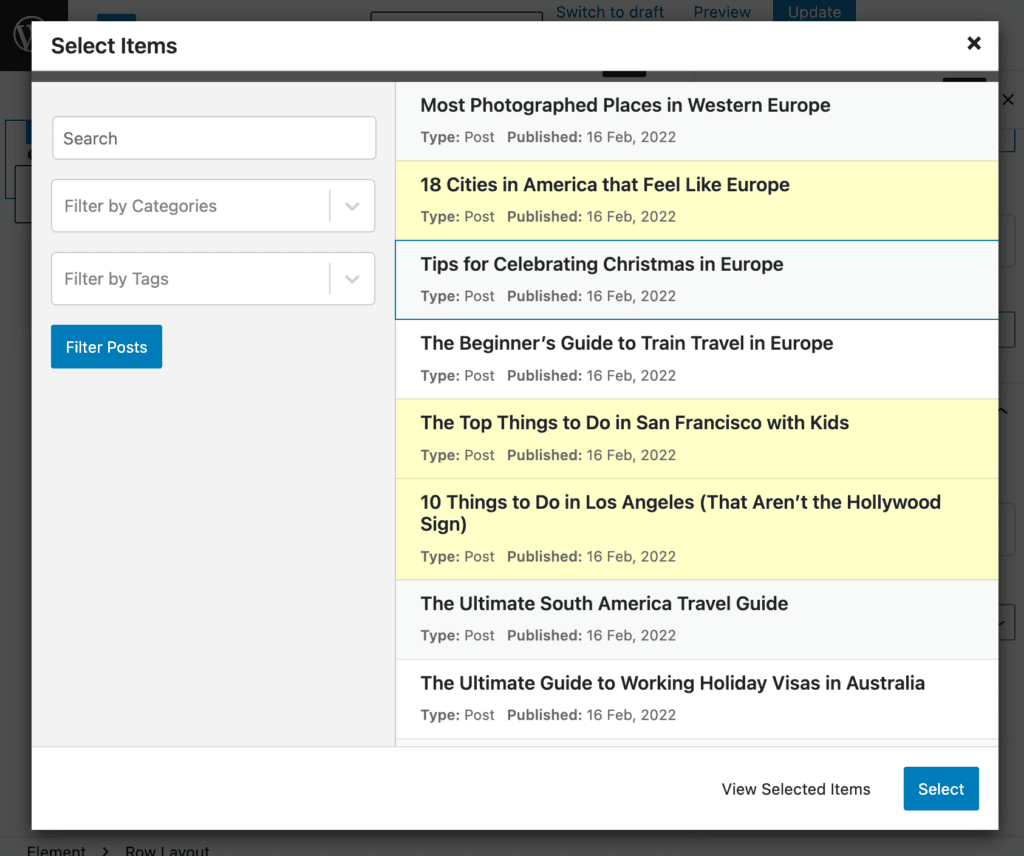
Task: Open the Preview option in top bar
Action: point(722,12)
